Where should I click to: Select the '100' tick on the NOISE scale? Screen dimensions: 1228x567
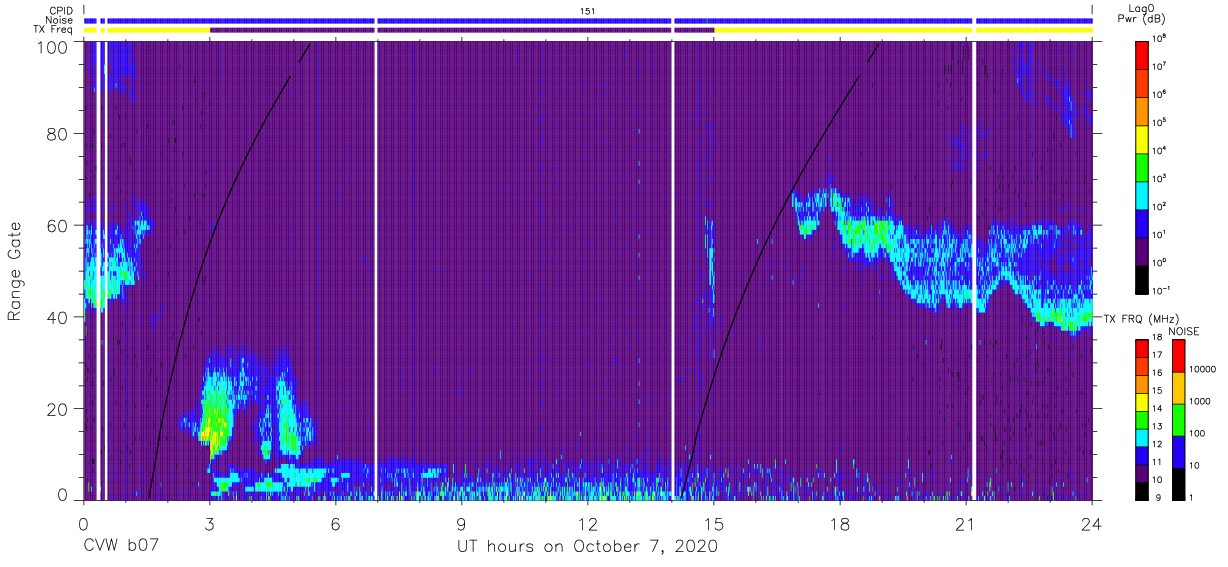(1196, 433)
